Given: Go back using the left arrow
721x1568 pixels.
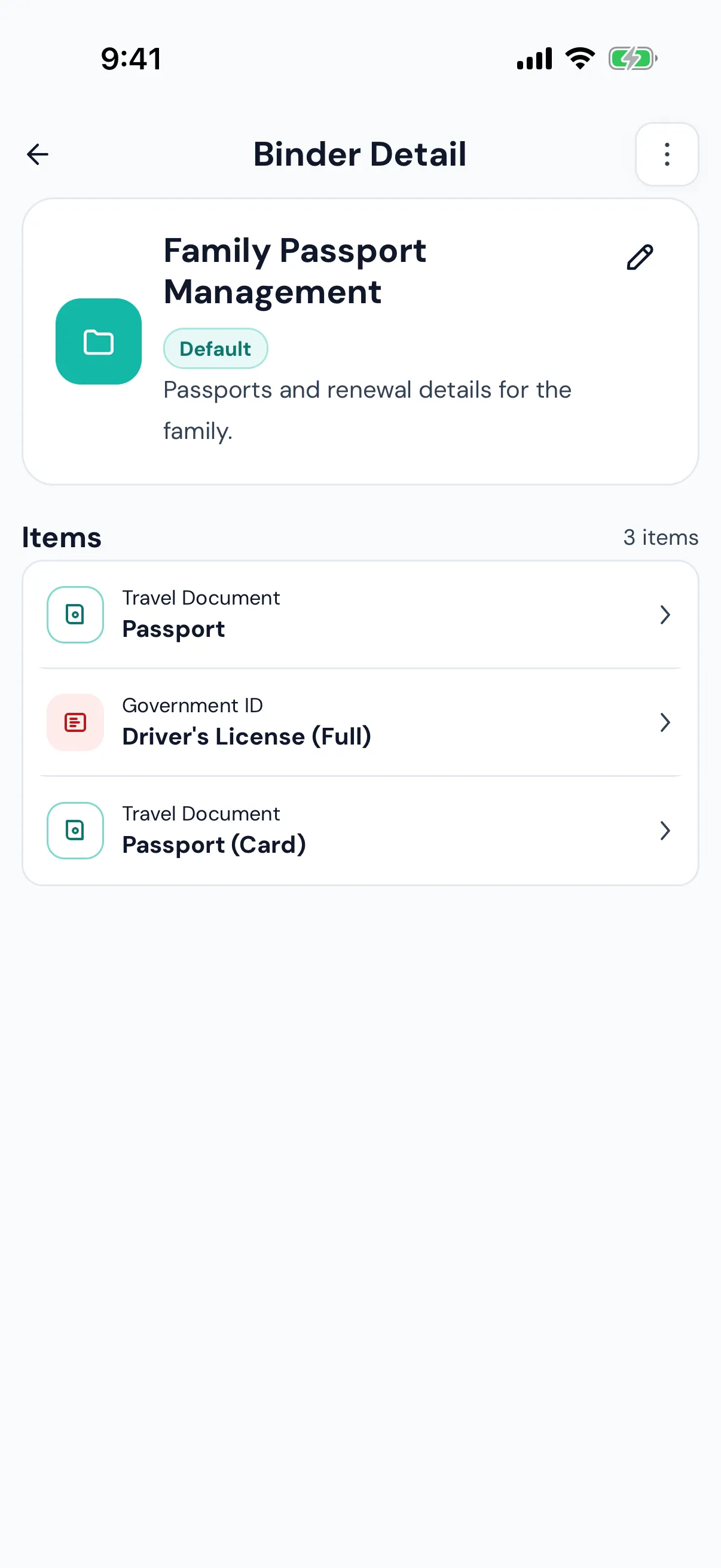Looking at the screenshot, I should tap(38, 154).
